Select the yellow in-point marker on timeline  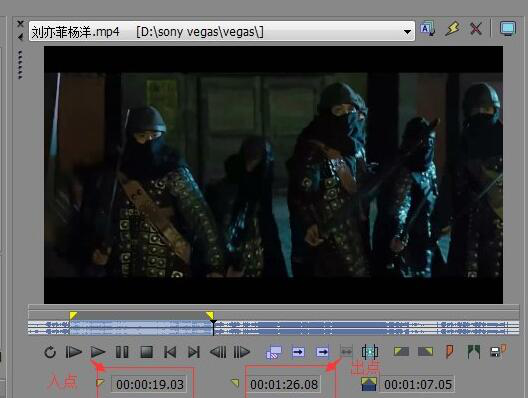tap(73, 316)
